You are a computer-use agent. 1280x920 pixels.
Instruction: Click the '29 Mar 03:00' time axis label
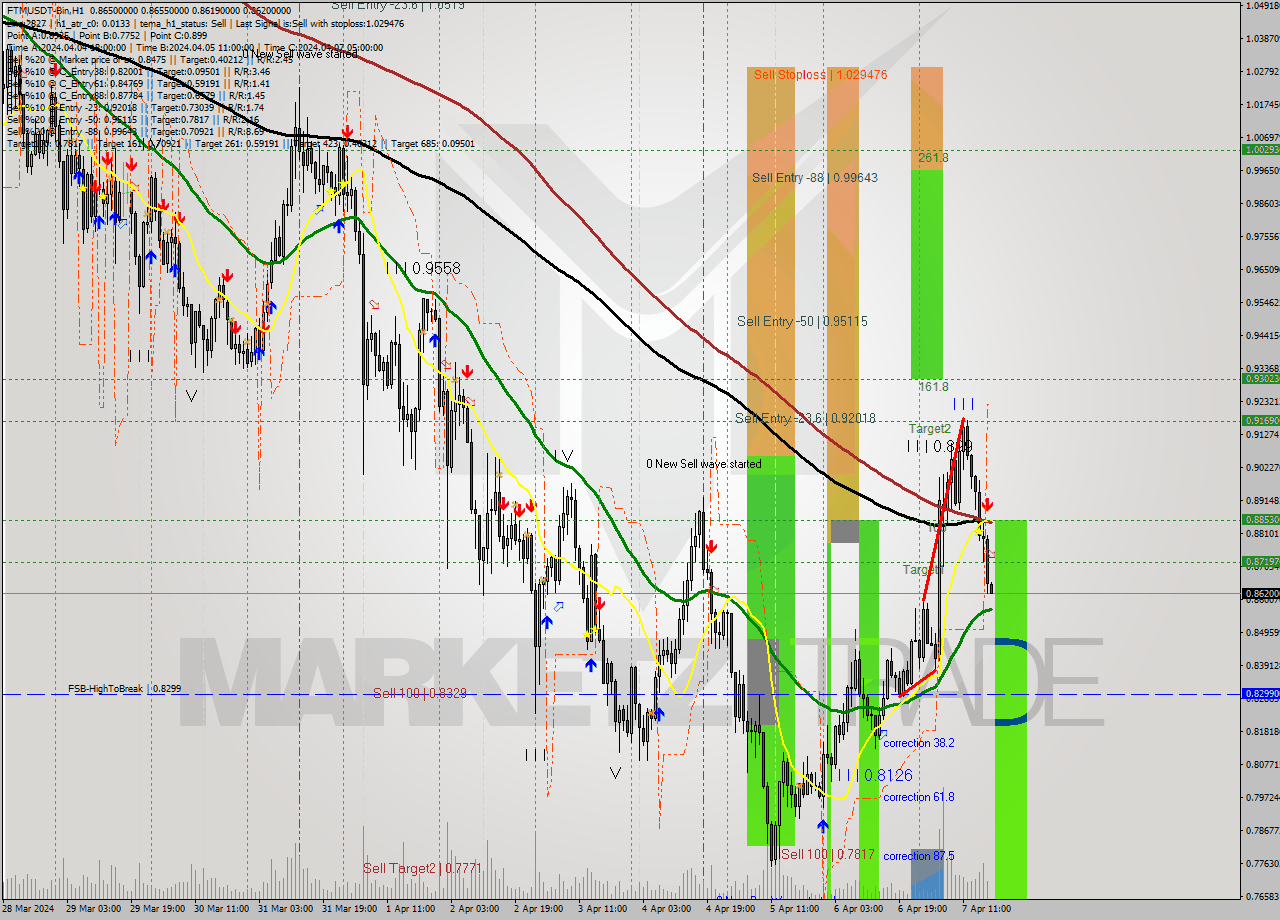pos(92,909)
